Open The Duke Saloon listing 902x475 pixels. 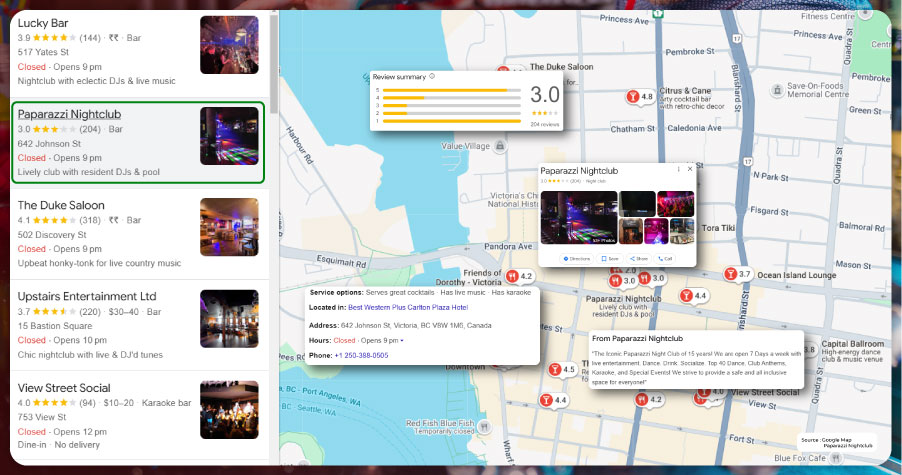click(61, 205)
